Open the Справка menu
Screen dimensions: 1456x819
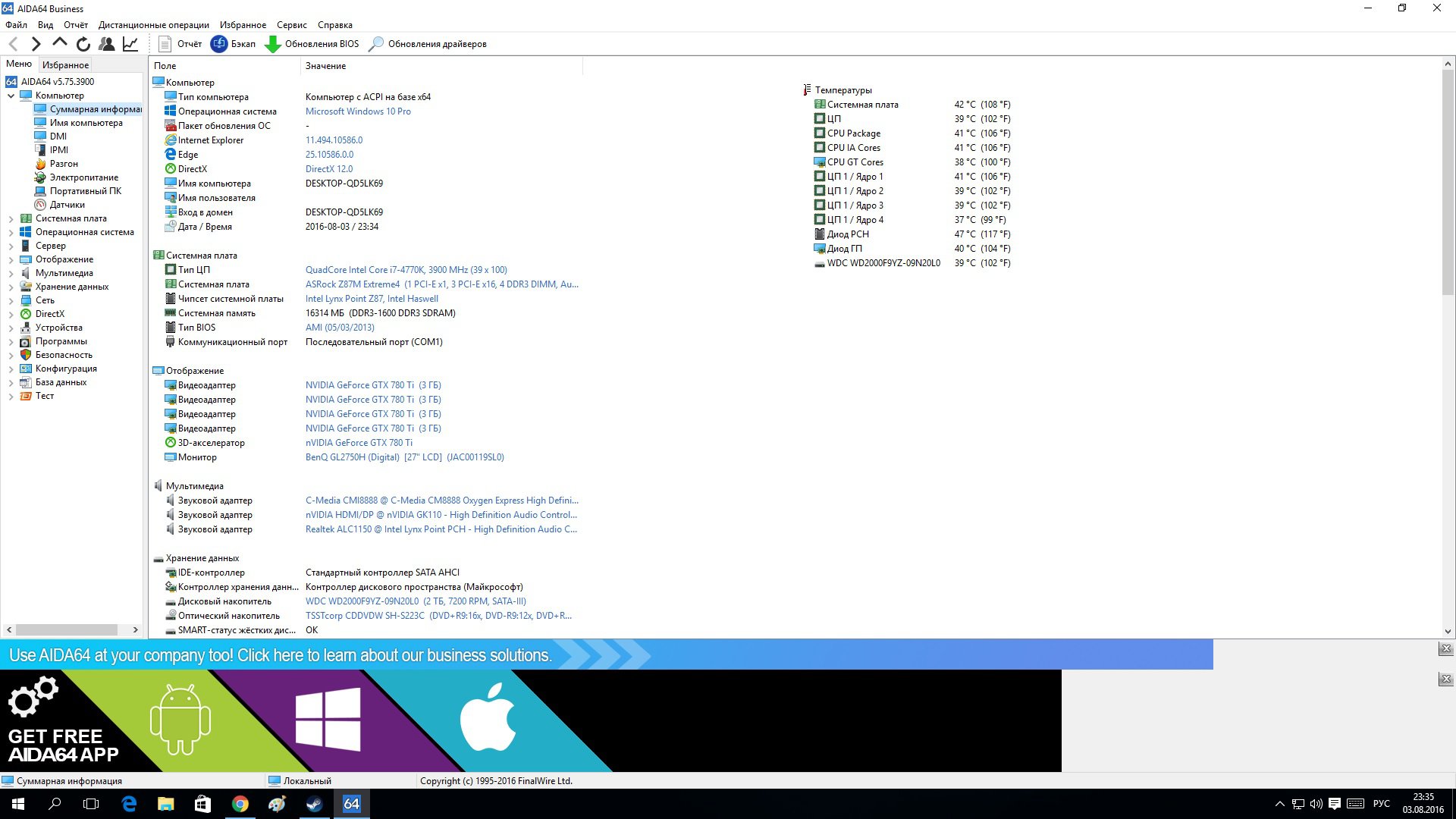click(x=335, y=24)
